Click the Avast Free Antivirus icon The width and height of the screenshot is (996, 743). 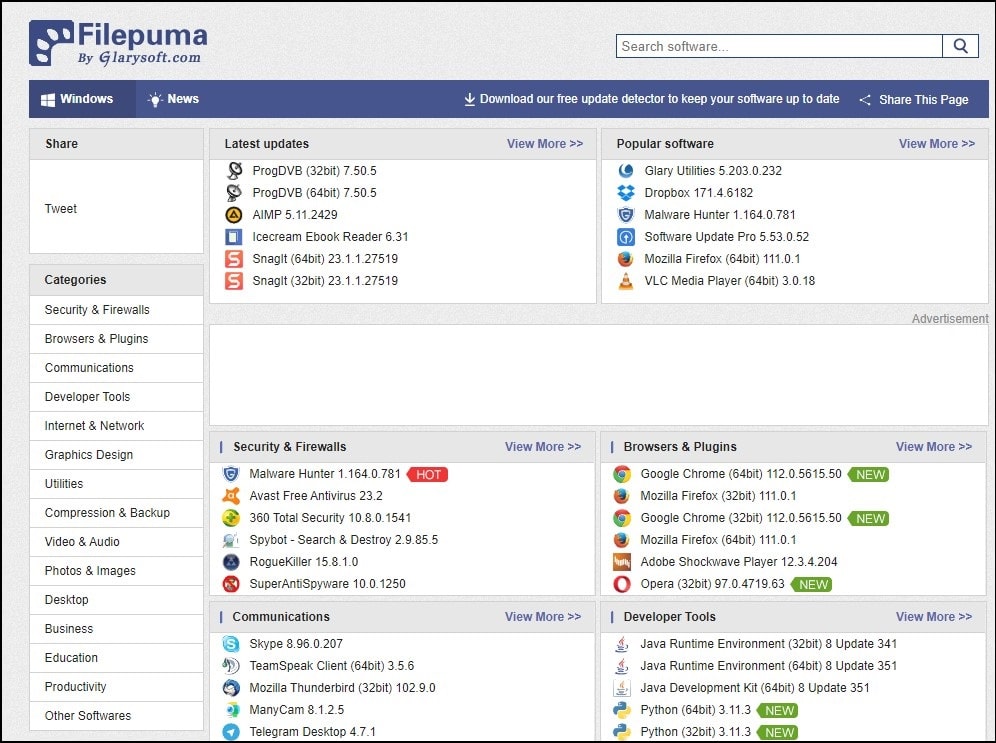(x=231, y=496)
